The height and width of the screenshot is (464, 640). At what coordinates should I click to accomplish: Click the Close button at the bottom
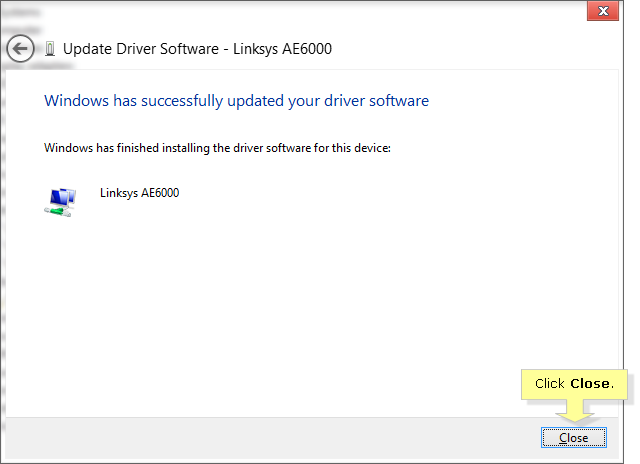point(573,437)
